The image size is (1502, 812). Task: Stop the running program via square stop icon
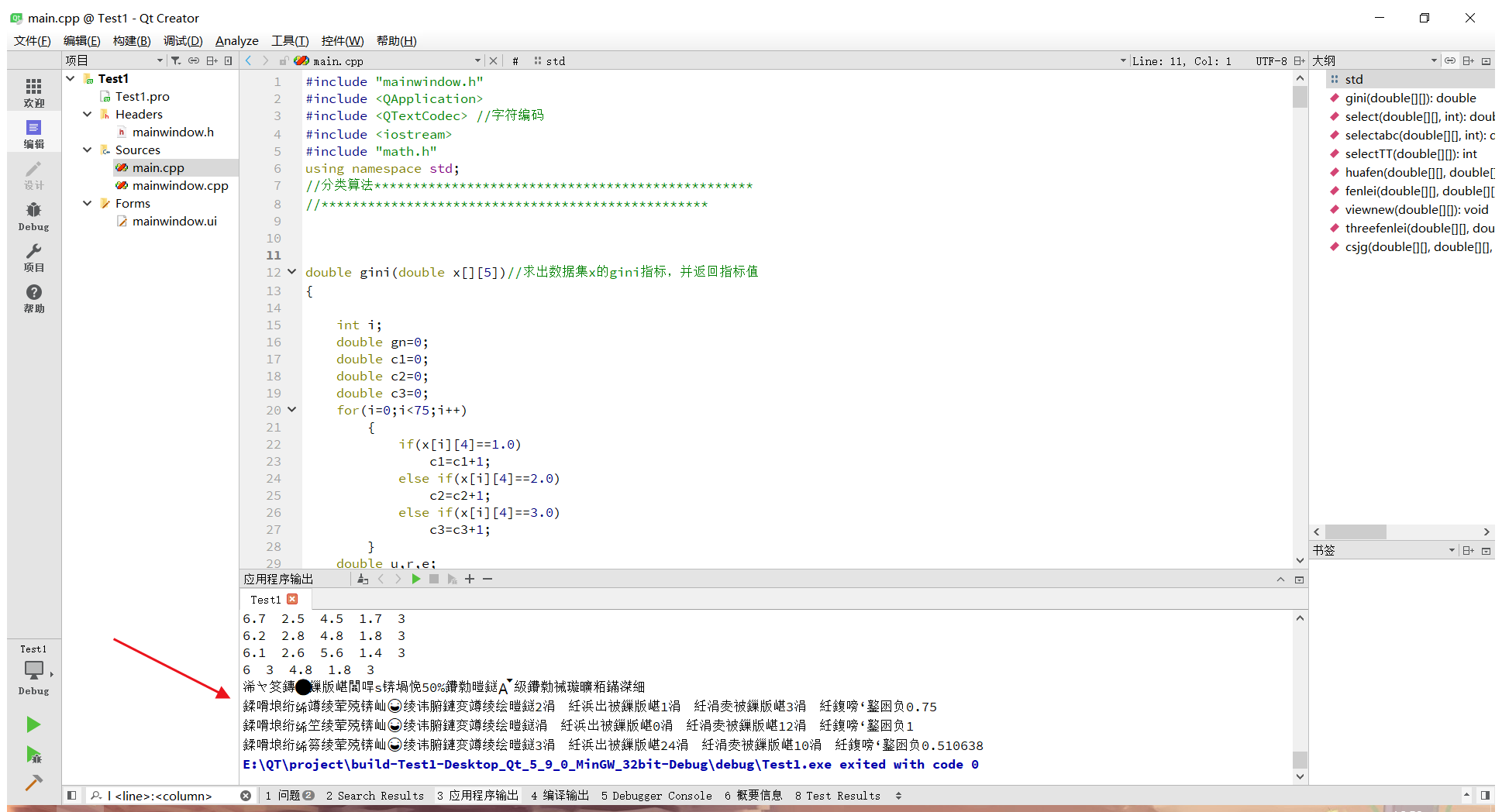433,579
